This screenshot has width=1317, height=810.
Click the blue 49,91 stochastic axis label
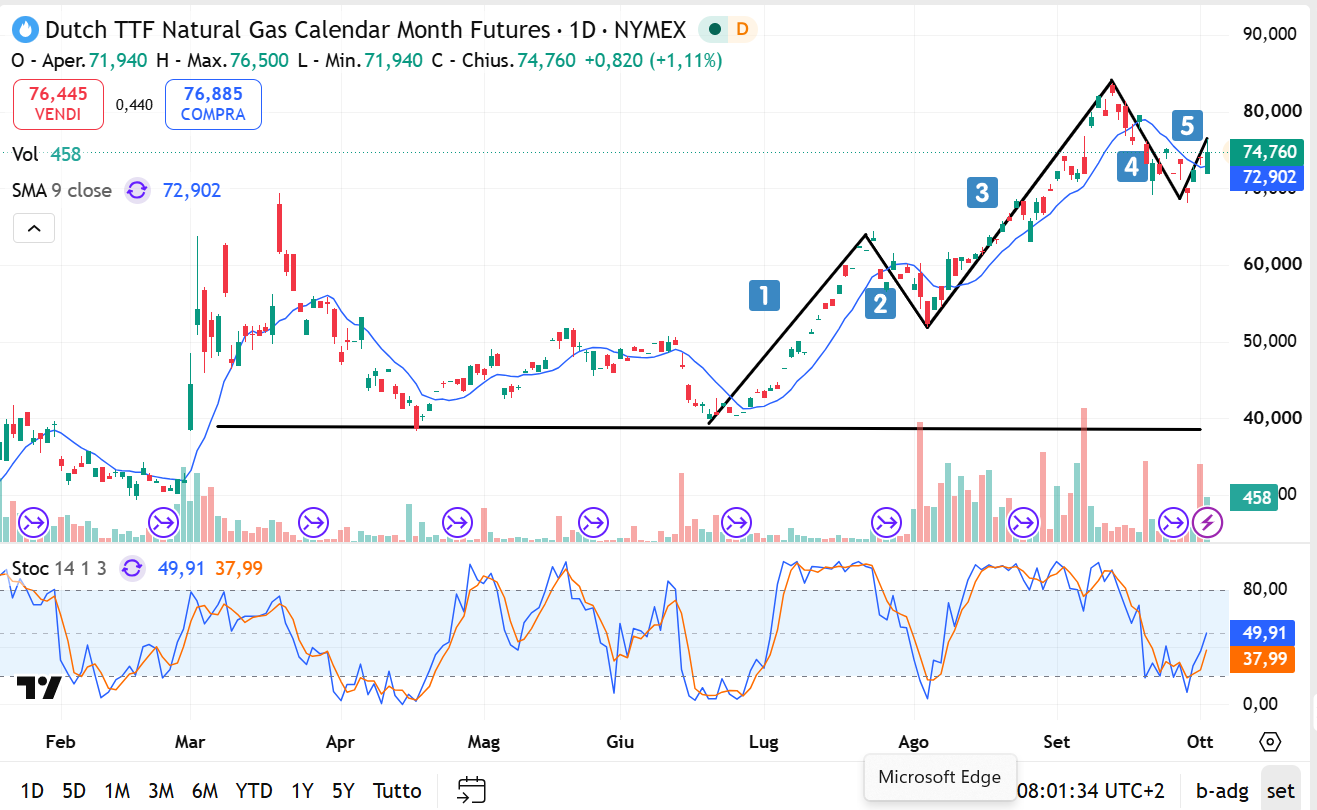pyautogui.click(x=1261, y=633)
